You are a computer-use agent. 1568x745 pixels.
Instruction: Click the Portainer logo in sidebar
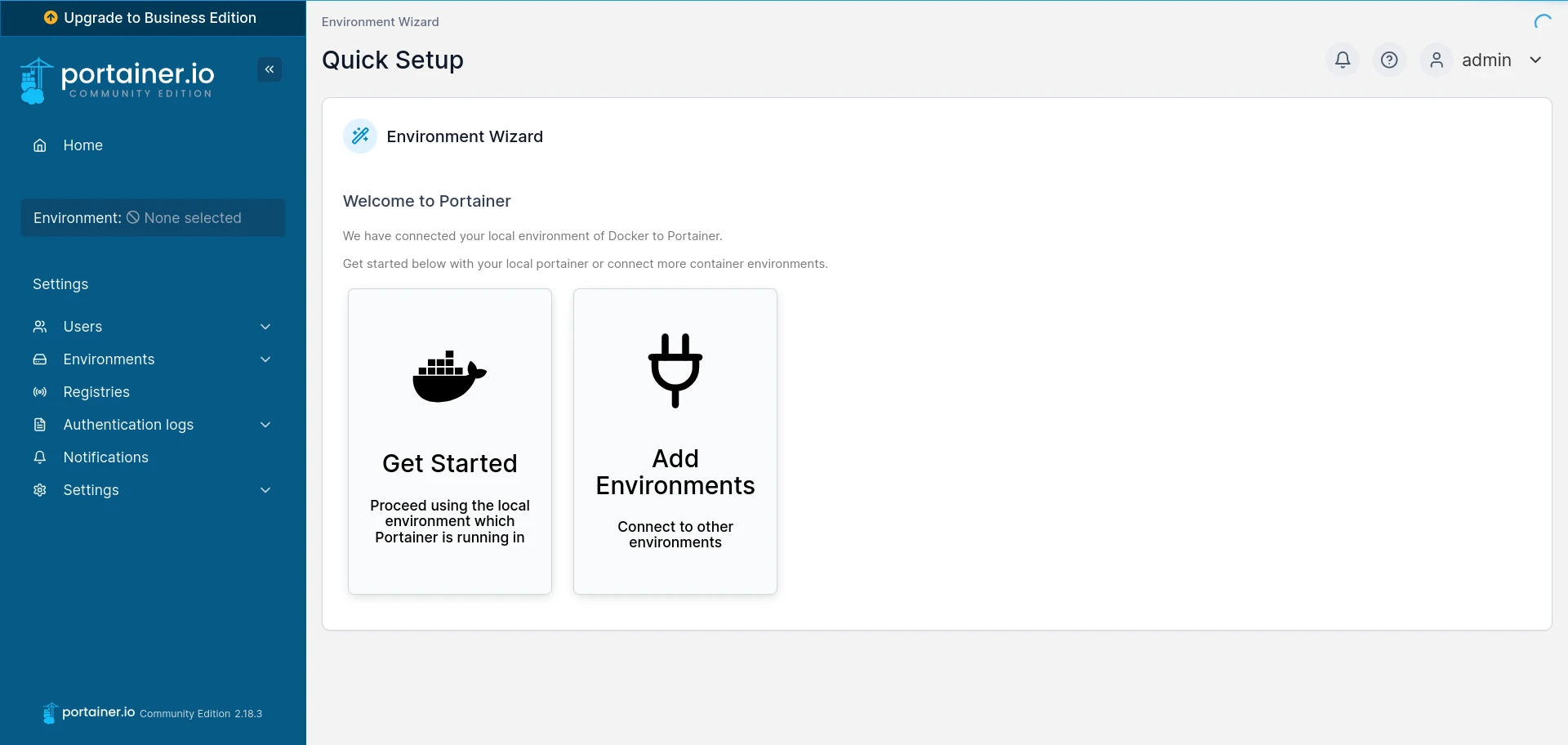(118, 80)
